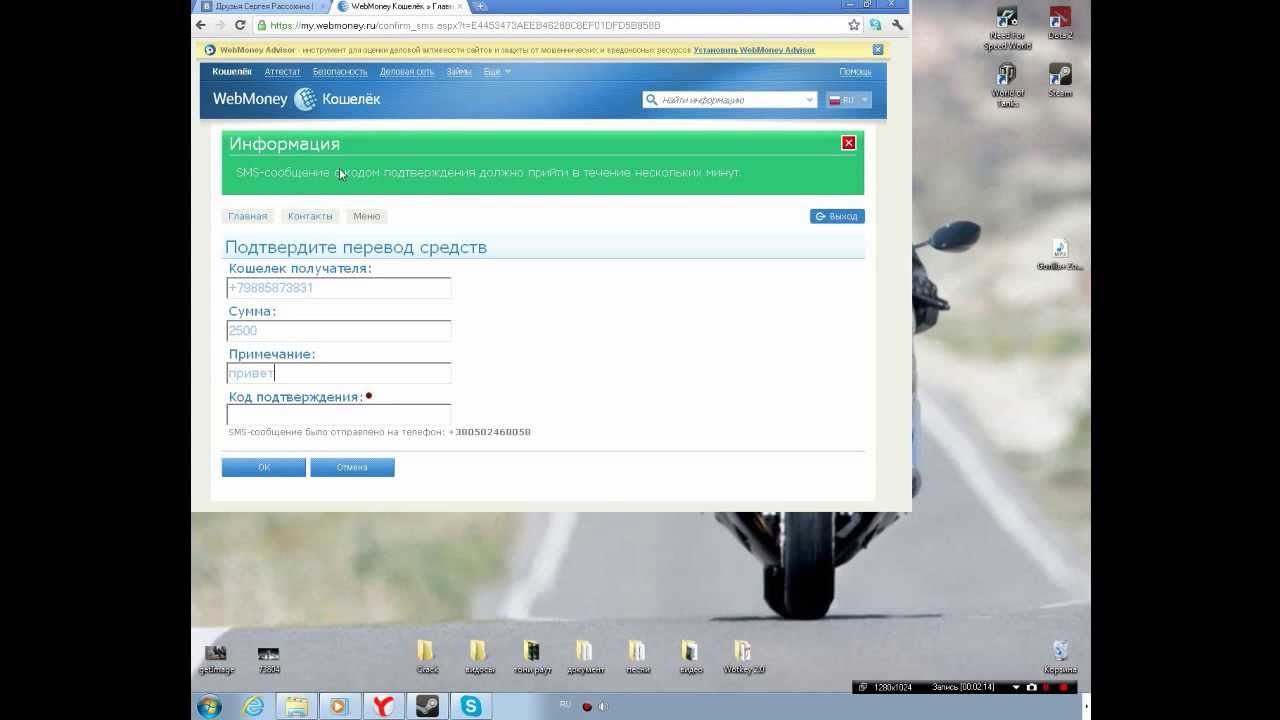Launch Internet Explorer from taskbar

[x=254, y=706]
